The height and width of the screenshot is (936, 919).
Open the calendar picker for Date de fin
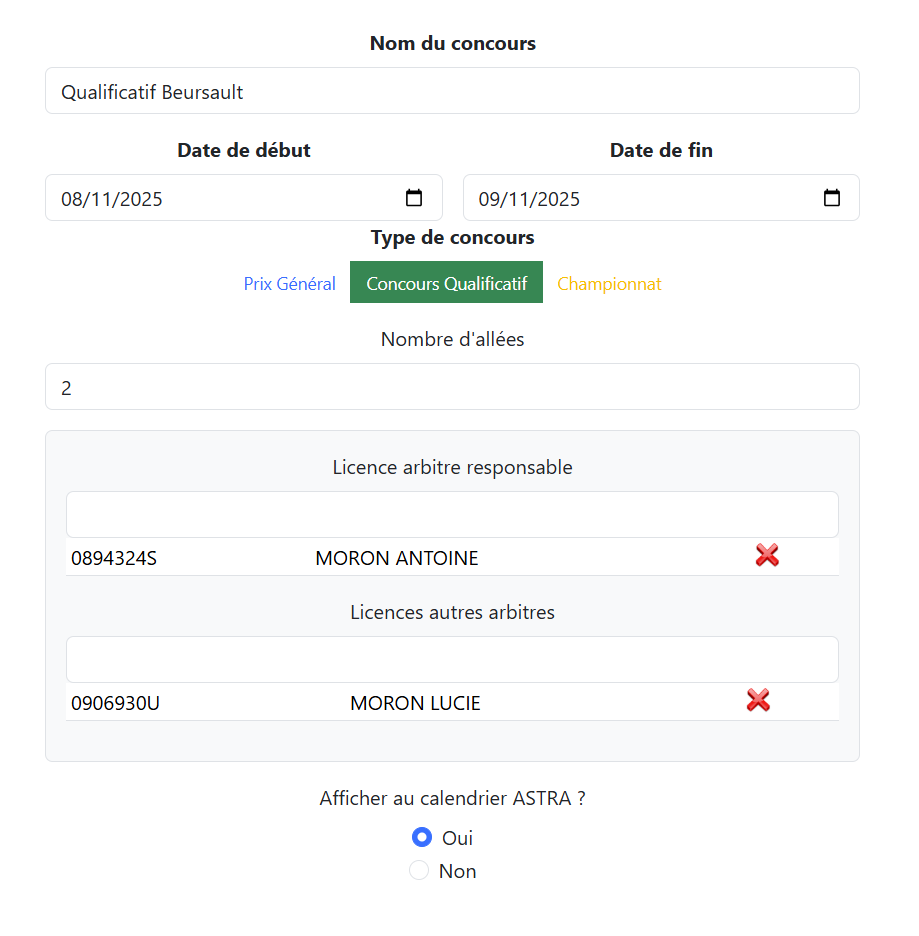point(831,197)
